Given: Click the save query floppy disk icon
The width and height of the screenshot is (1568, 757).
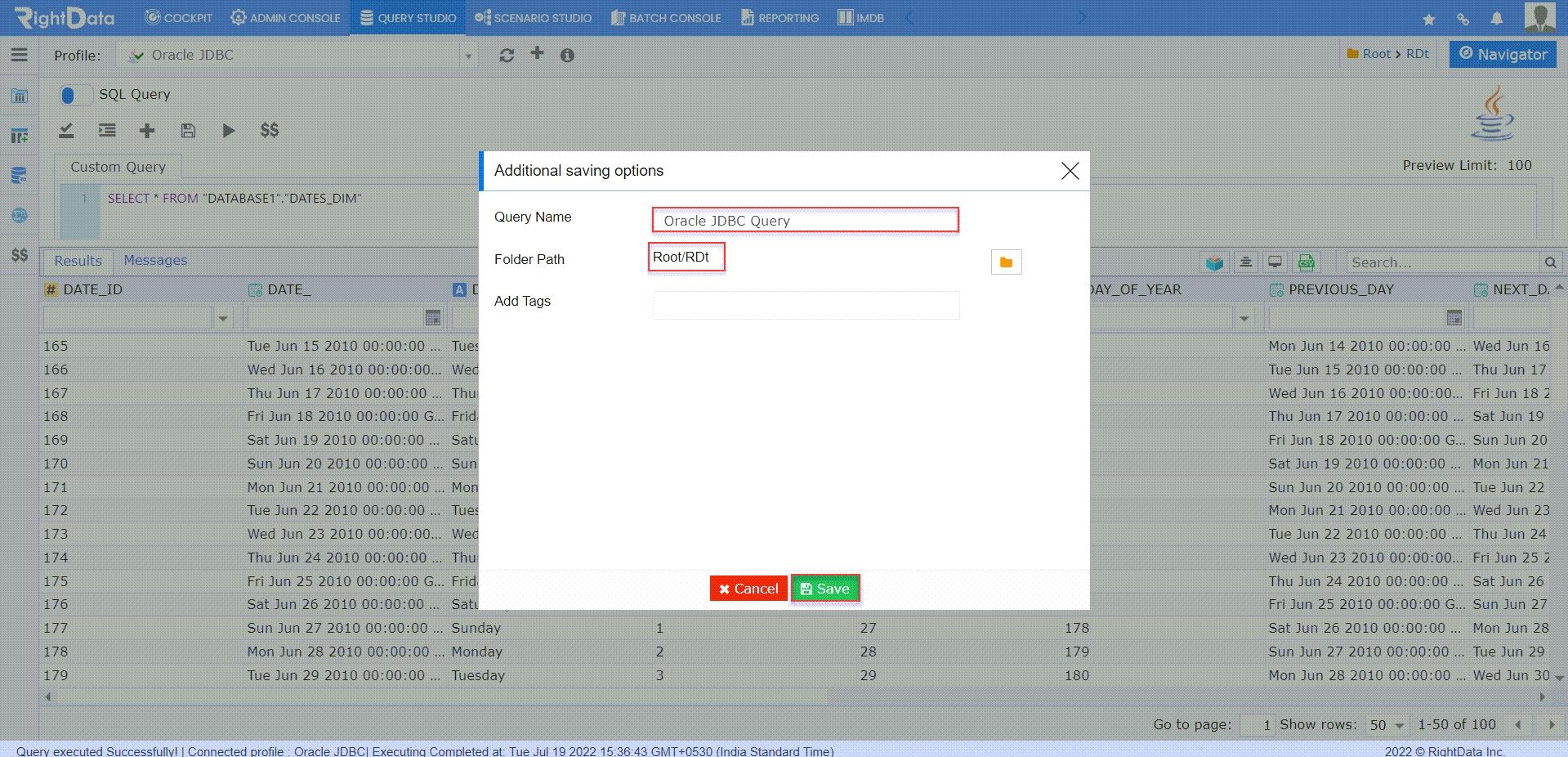Looking at the screenshot, I should pyautogui.click(x=188, y=130).
